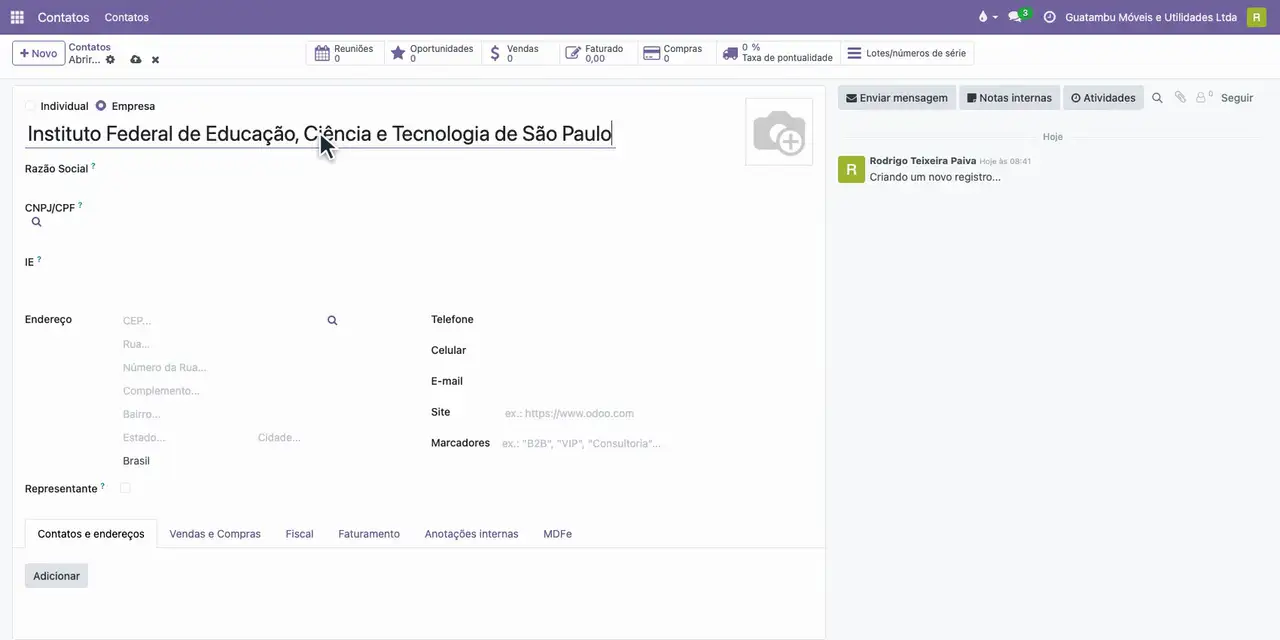Click the E-mail input field
The image size is (1280, 640).
coord(657,381)
